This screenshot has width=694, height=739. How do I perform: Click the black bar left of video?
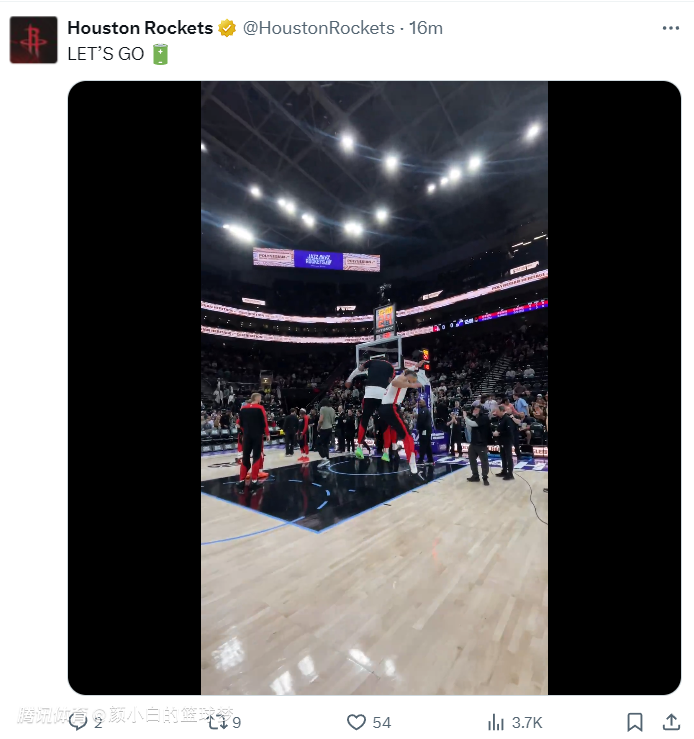point(134,388)
